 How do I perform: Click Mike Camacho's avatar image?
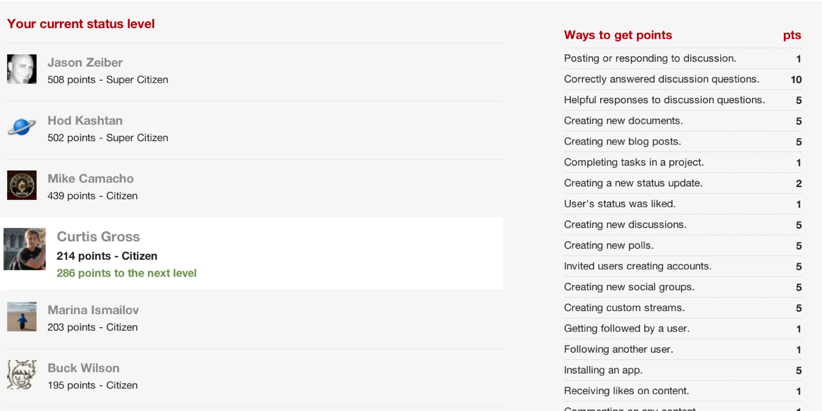pos(22,185)
